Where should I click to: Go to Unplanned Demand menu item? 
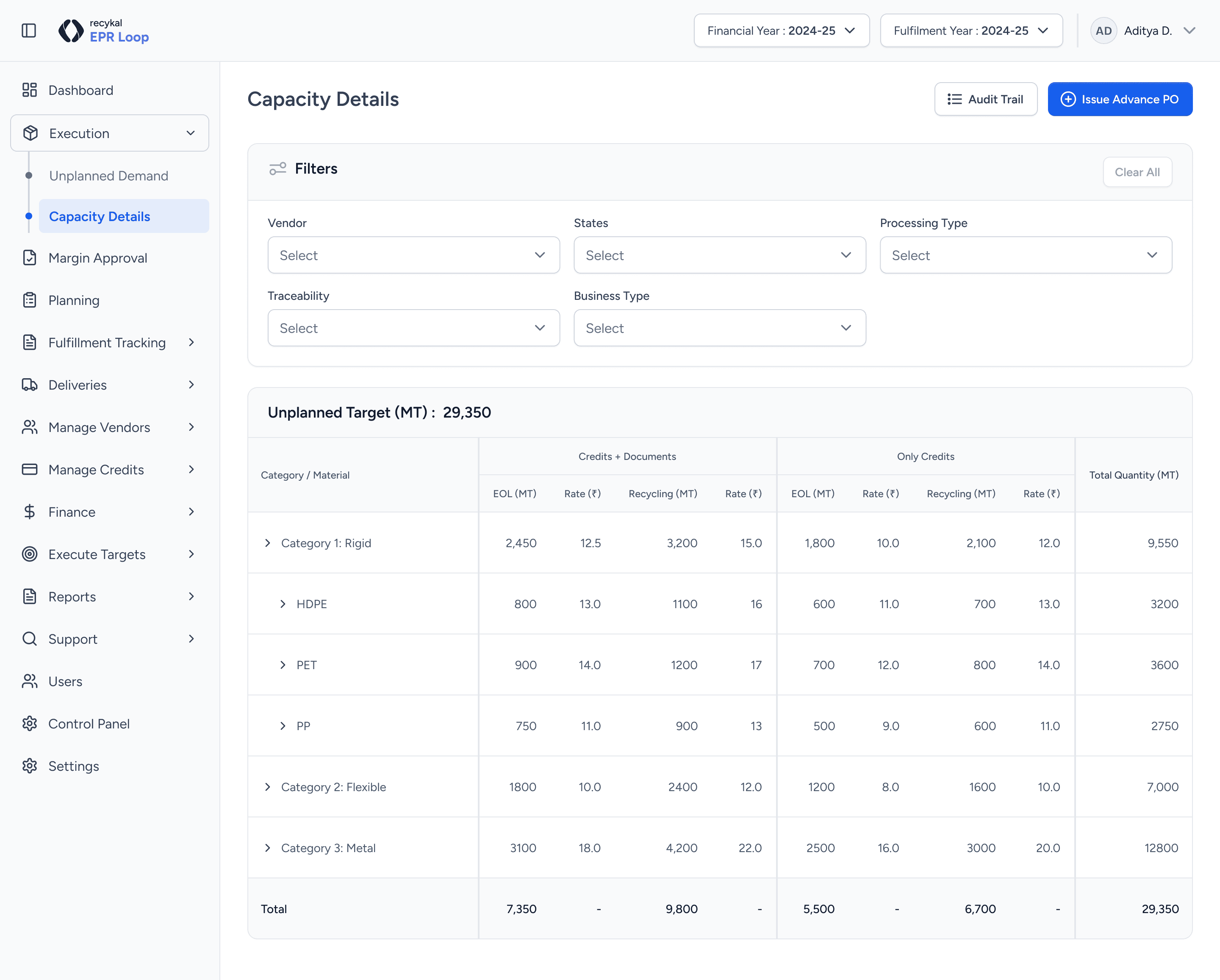(108, 176)
